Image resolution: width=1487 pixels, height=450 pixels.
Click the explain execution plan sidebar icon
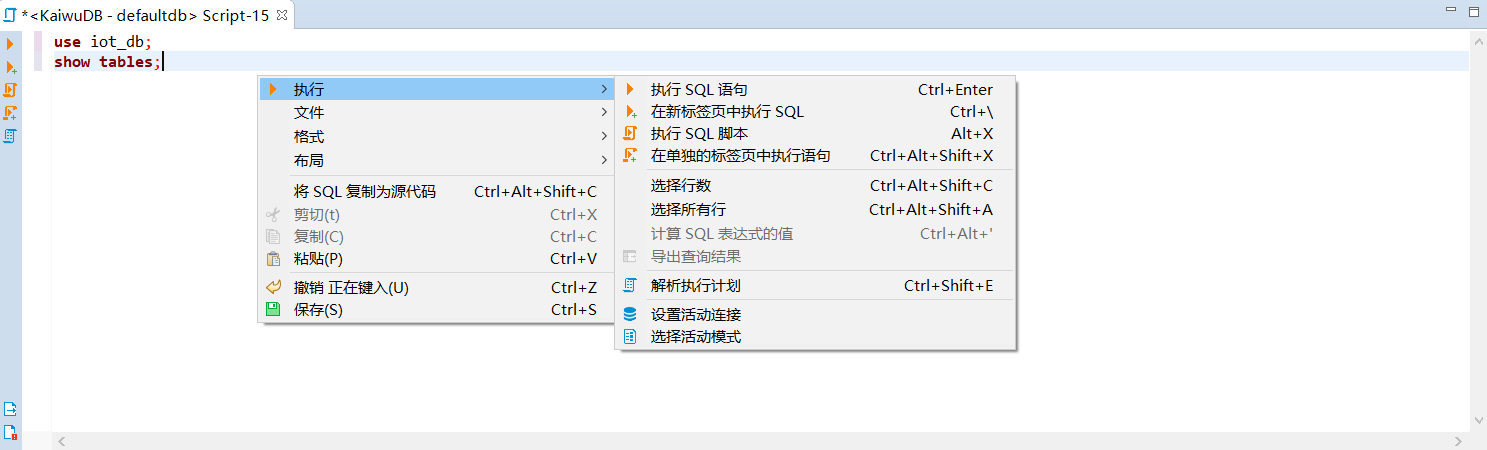(x=10, y=135)
